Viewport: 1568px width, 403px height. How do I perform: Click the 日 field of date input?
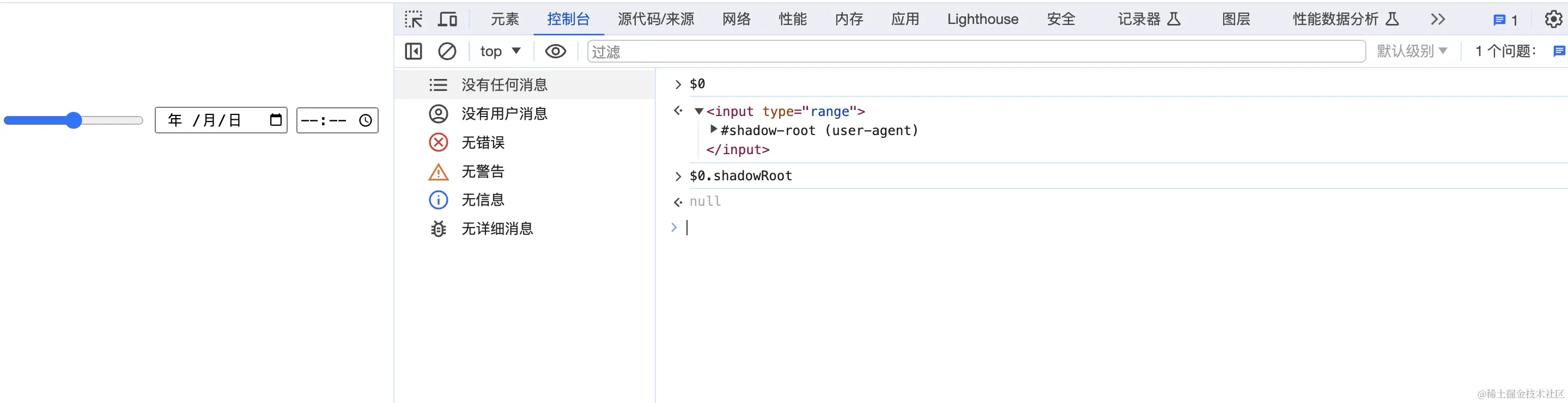pyautogui.click(x=235, y=120)
